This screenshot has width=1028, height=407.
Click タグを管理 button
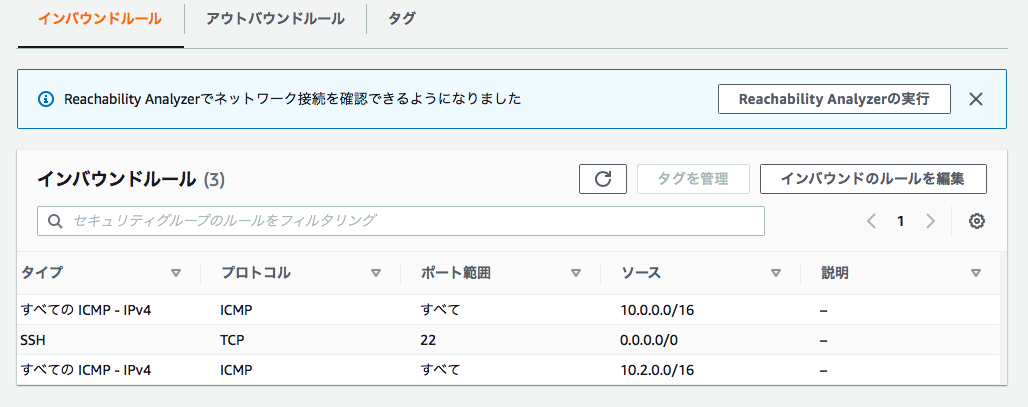tap(693, 179)
